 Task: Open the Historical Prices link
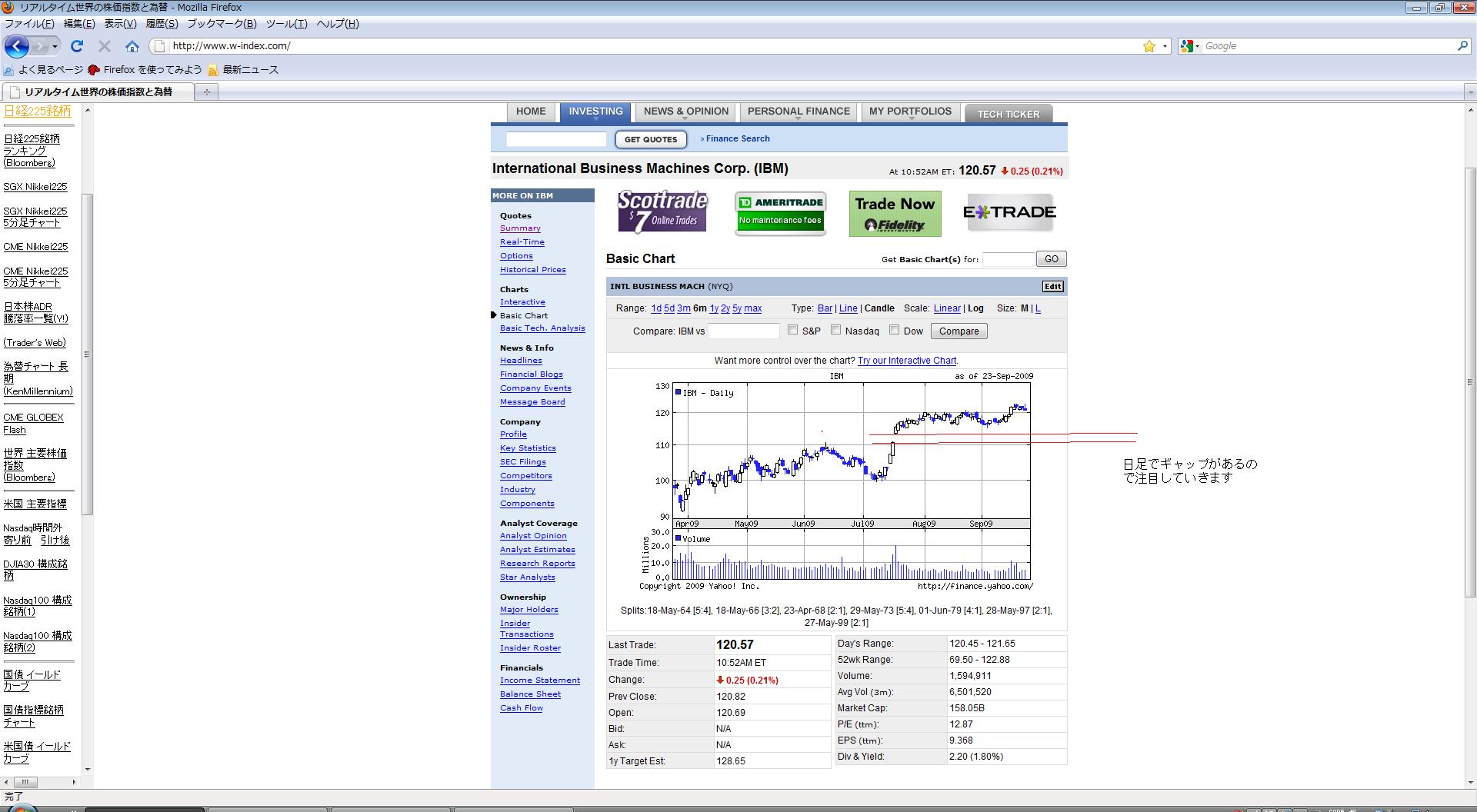(532, 270)
